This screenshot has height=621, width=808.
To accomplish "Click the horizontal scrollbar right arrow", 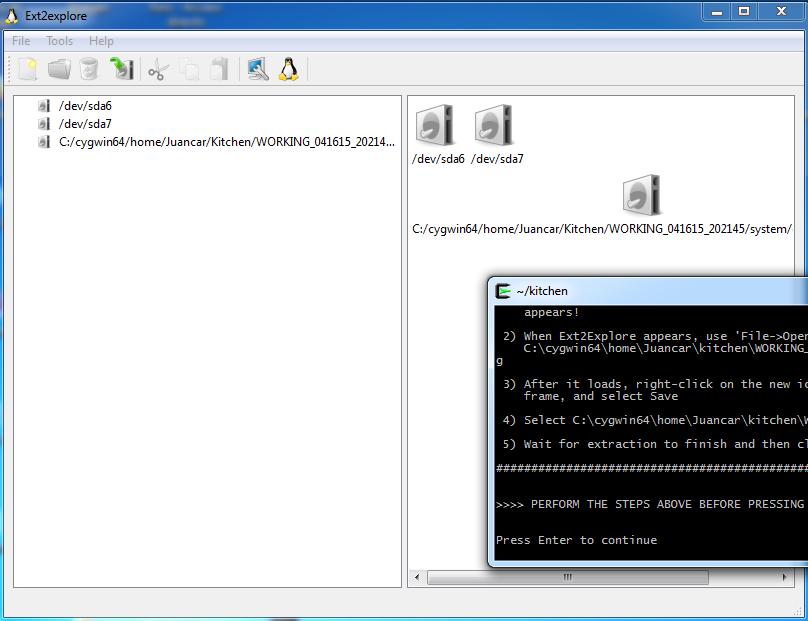I will [x=785, y=577].
